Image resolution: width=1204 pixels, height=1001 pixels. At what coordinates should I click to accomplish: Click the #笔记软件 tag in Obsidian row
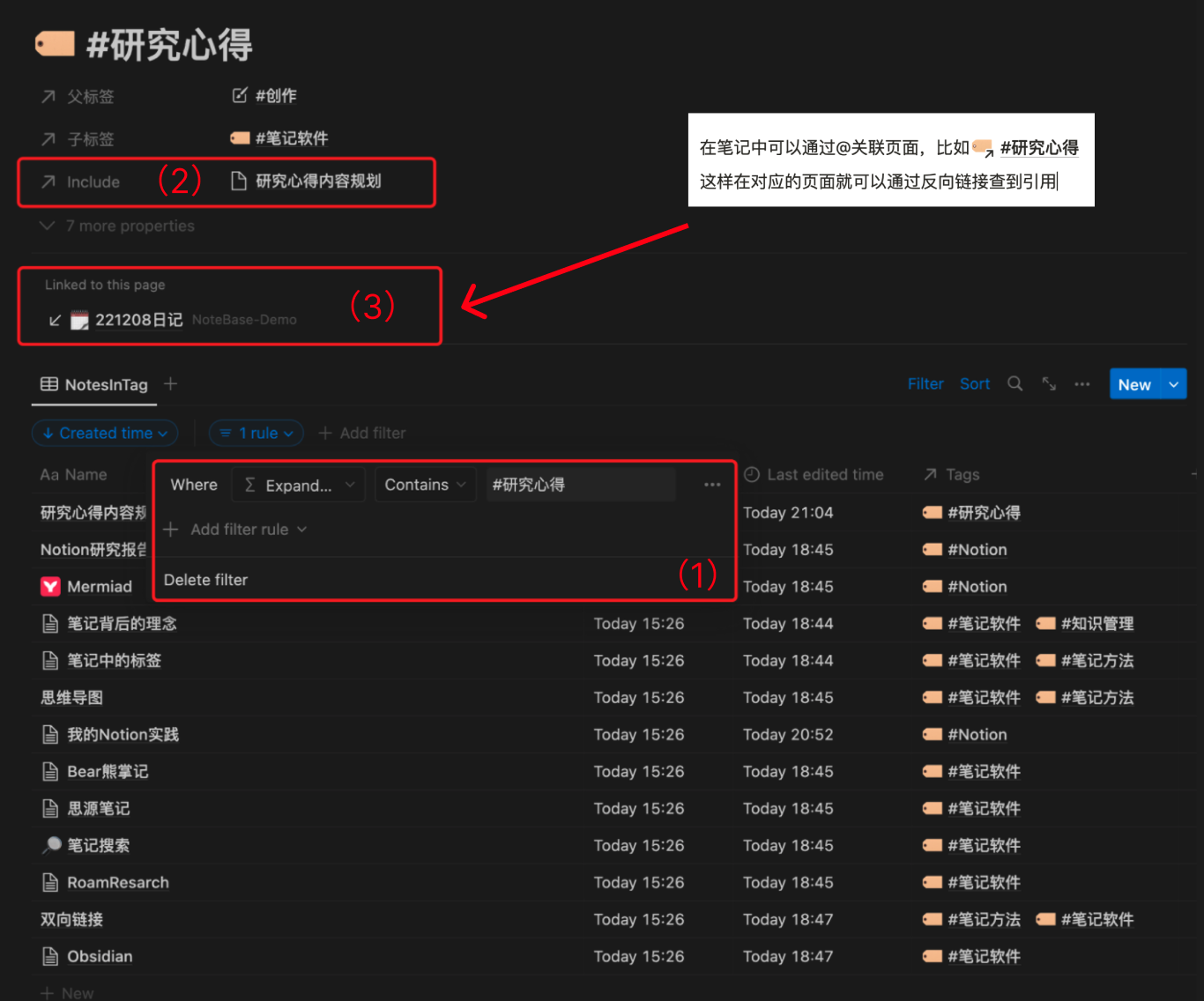click(971, 957)
